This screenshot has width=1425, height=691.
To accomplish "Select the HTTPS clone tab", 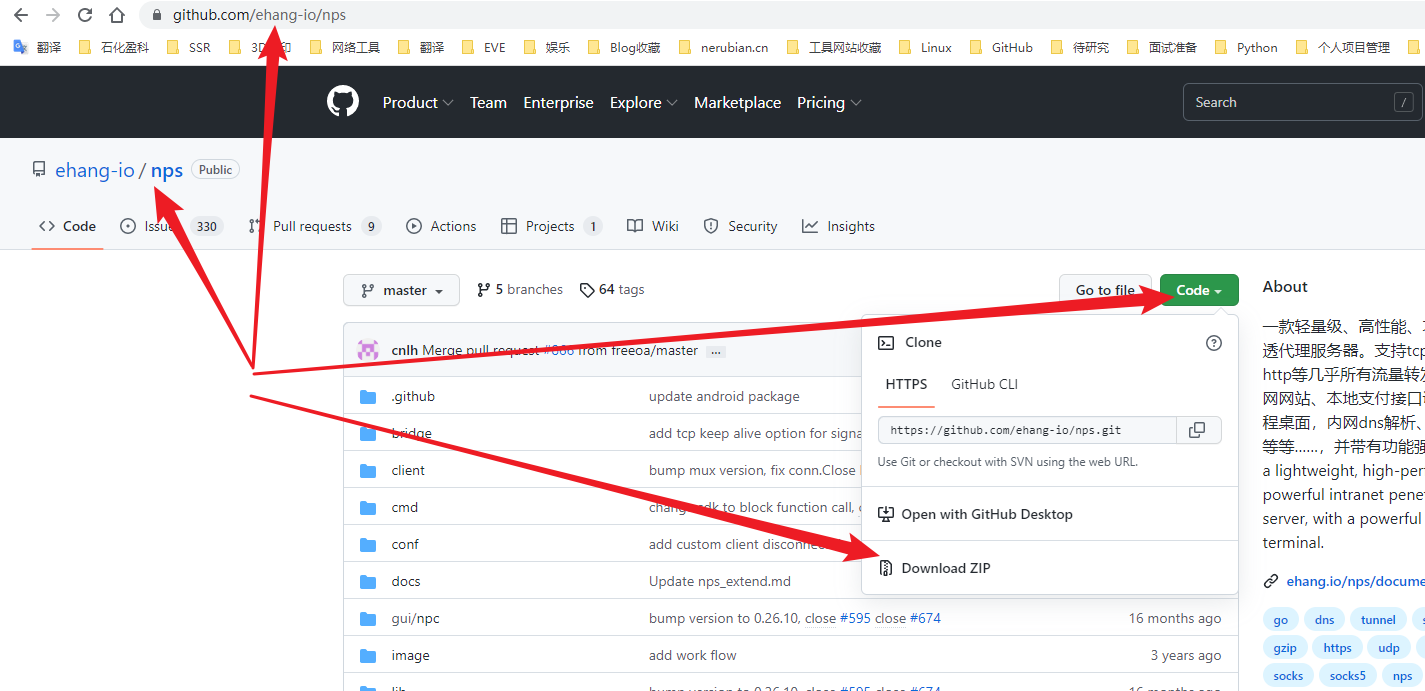I will [x=906, y=384].
